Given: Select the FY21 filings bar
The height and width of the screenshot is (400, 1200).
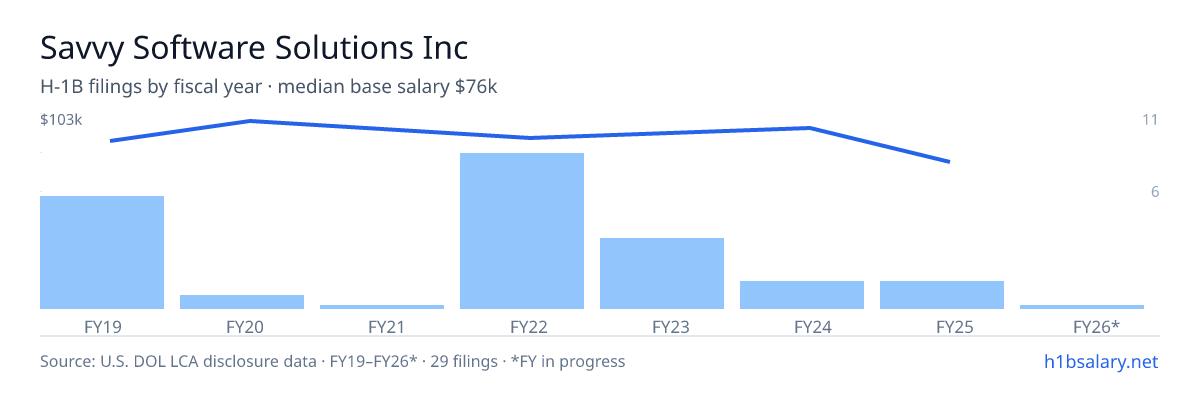Looking at the screenshot, I should pos(382,307).
